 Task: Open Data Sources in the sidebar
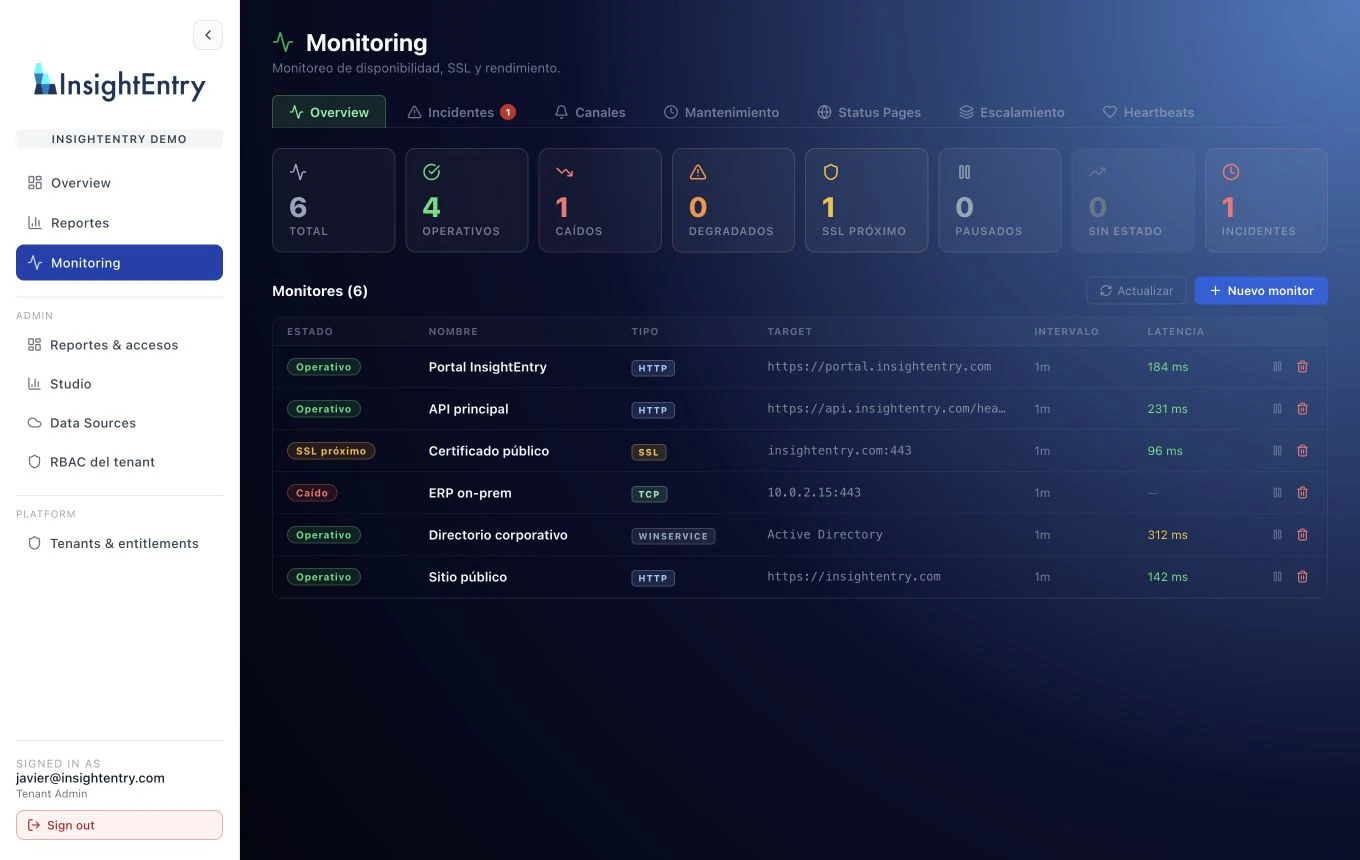pyautogui.click(x=119, y=423)
